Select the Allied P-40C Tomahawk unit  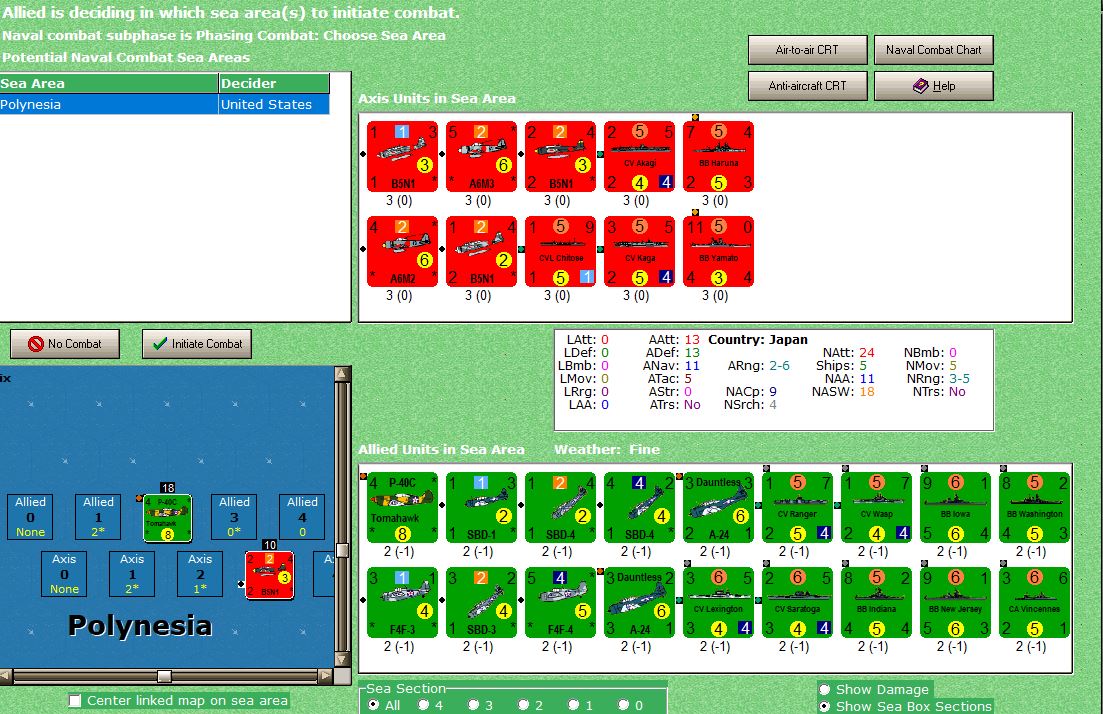[x=402, y=507]
